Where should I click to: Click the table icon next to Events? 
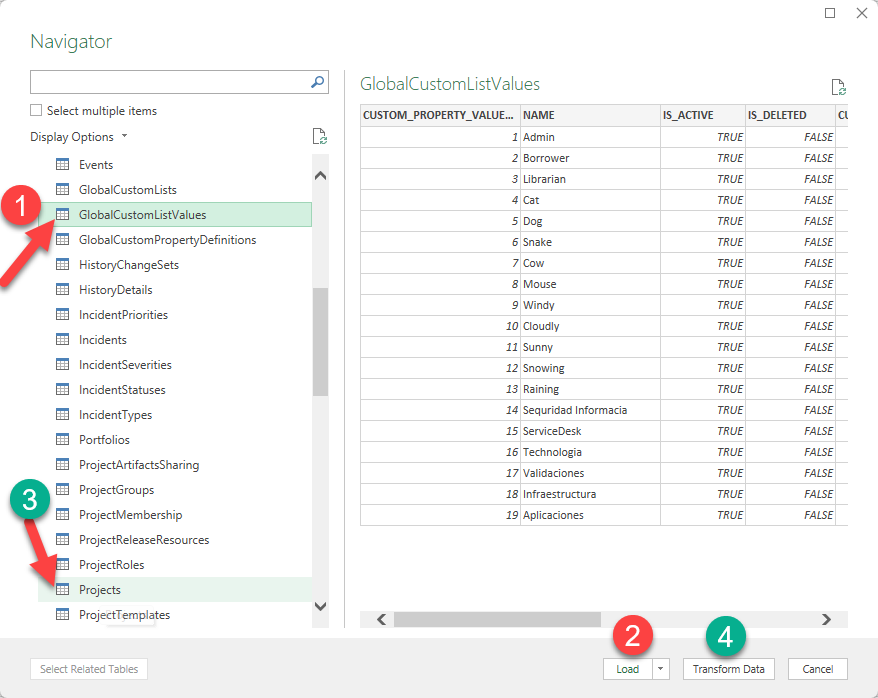[x=62, y=165]
